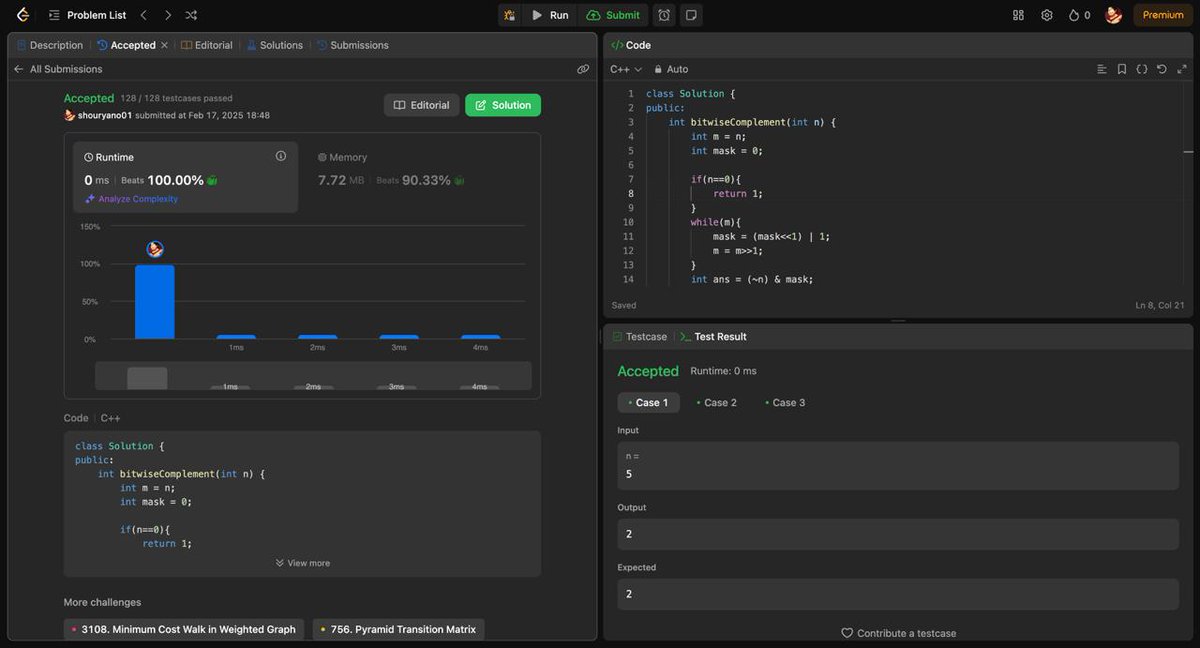Click the streak fire counter
Screen dimensions: 1200x648
tap(1079, 15)
